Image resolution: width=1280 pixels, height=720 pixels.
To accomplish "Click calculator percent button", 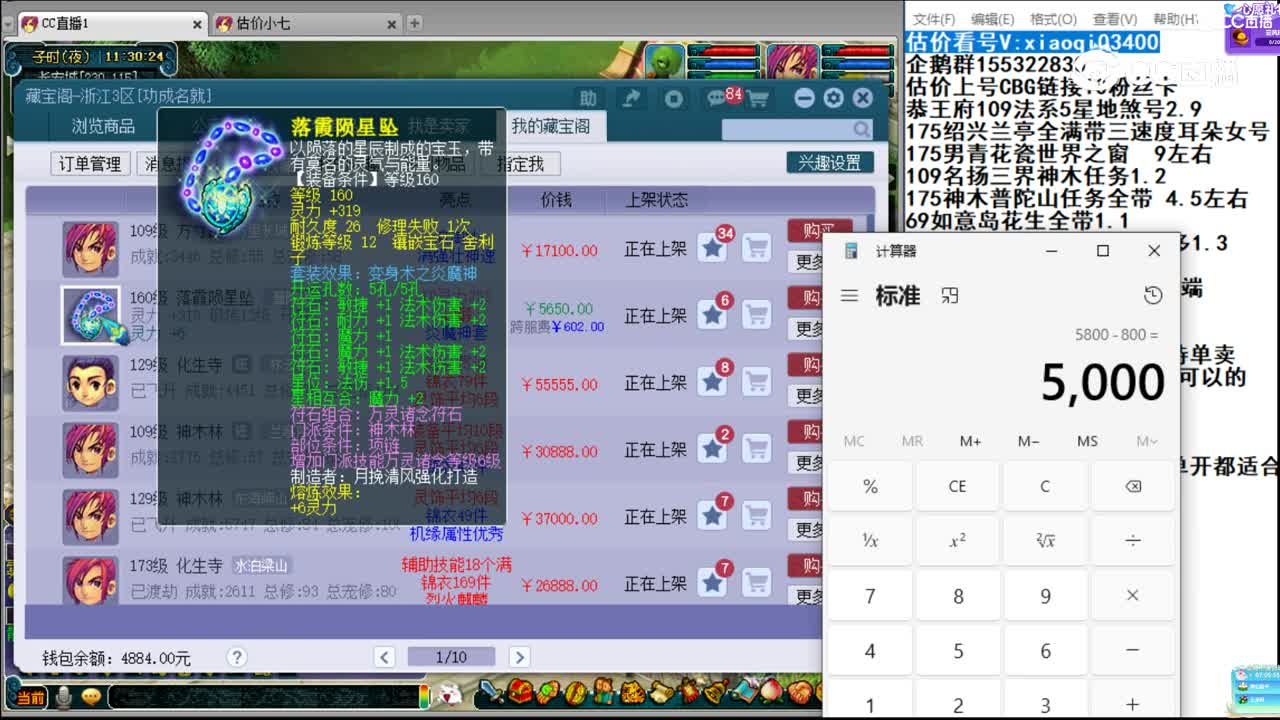I will [870, 486].
